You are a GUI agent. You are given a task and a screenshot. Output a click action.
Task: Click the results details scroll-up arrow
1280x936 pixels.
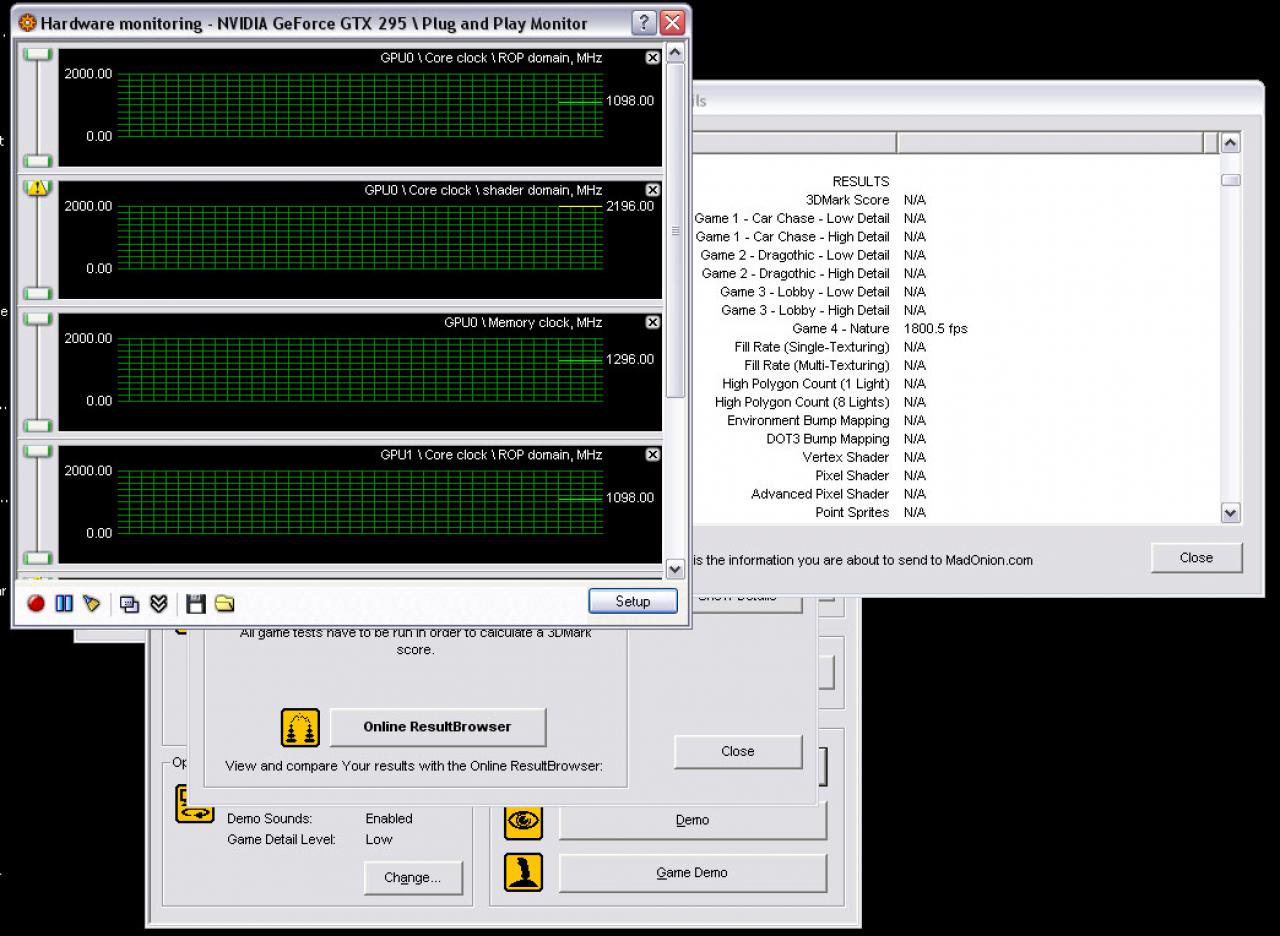(1231, 142)
